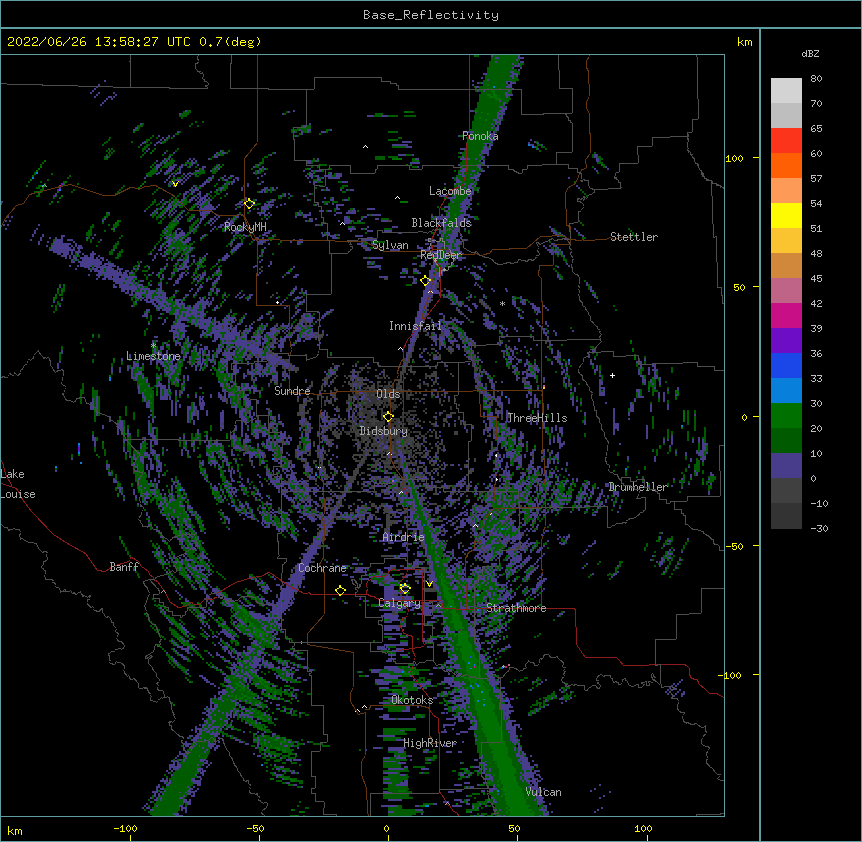Image resolution: width=862 pixels, height=842 pixels.
Task: Click the 50 tick on horizontal axis
Action: click(514, 828)
